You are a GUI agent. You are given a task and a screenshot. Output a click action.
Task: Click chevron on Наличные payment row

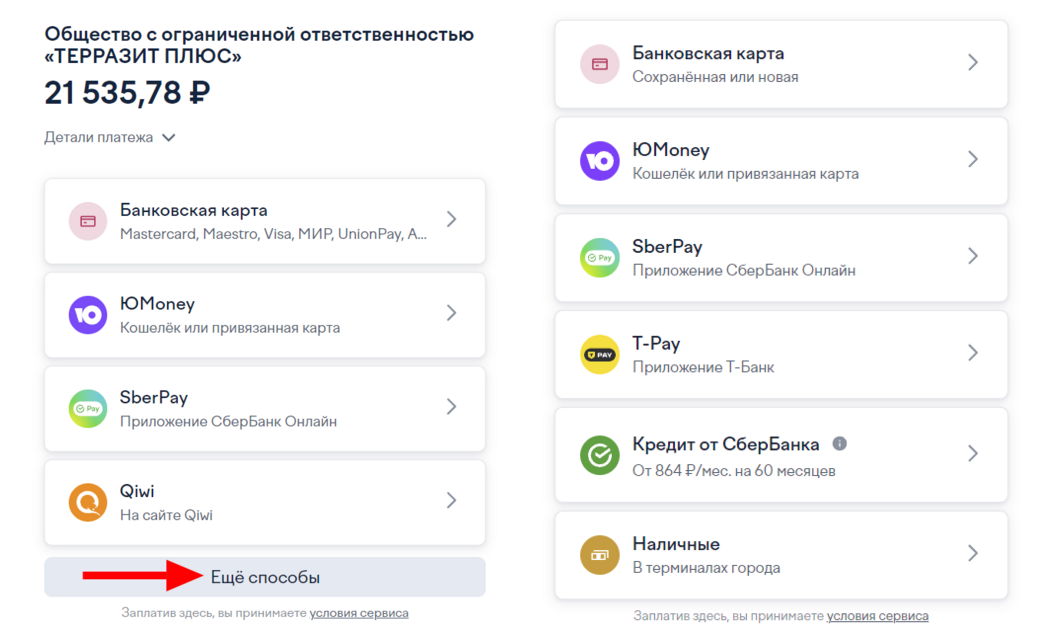click(973, 553)
